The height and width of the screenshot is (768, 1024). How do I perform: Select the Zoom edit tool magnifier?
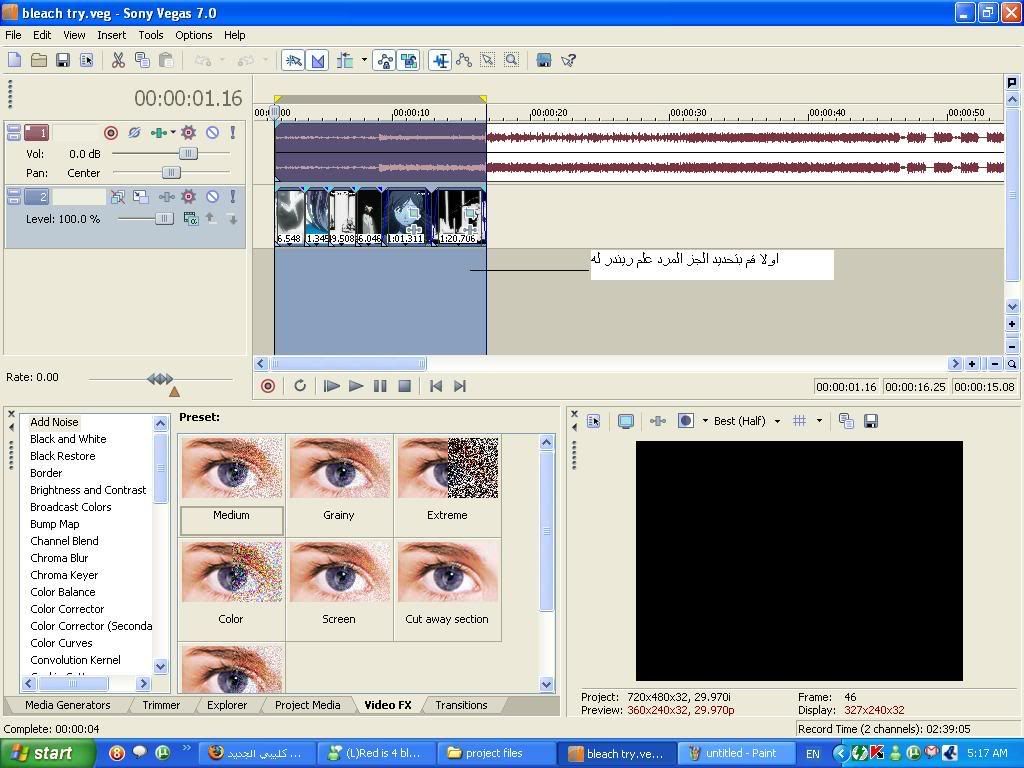click(x=511, y=61)
